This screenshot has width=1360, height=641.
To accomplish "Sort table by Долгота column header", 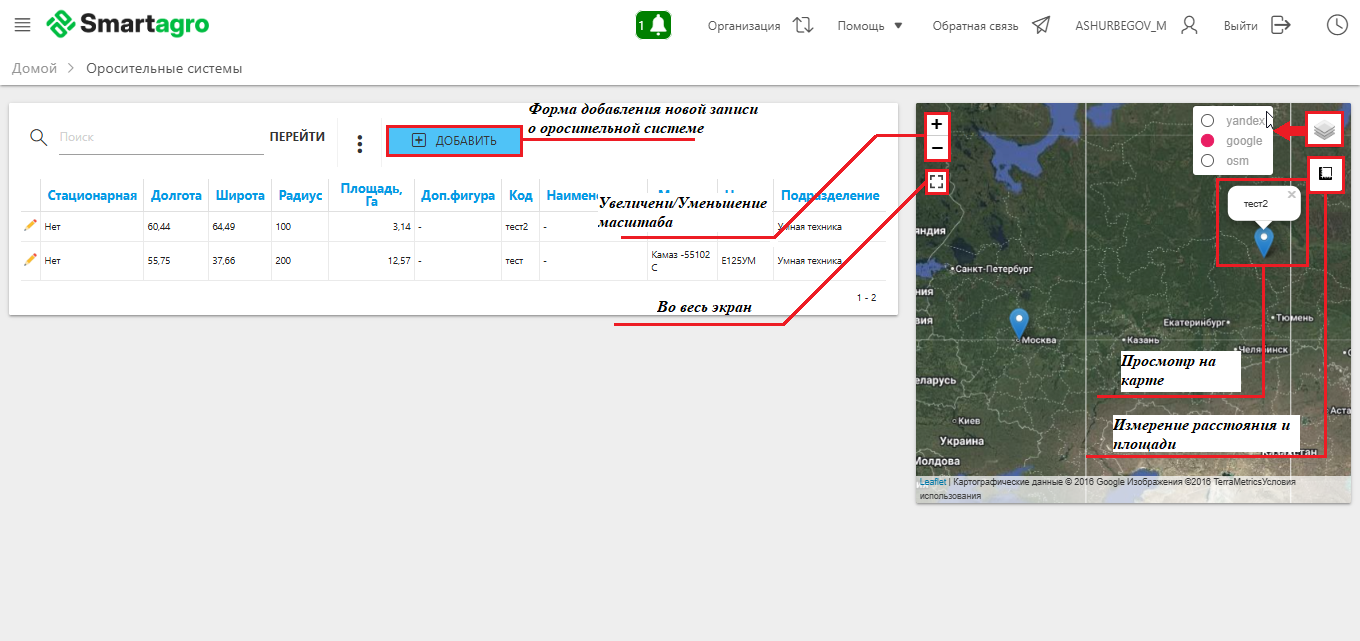I will pos(176,196).
